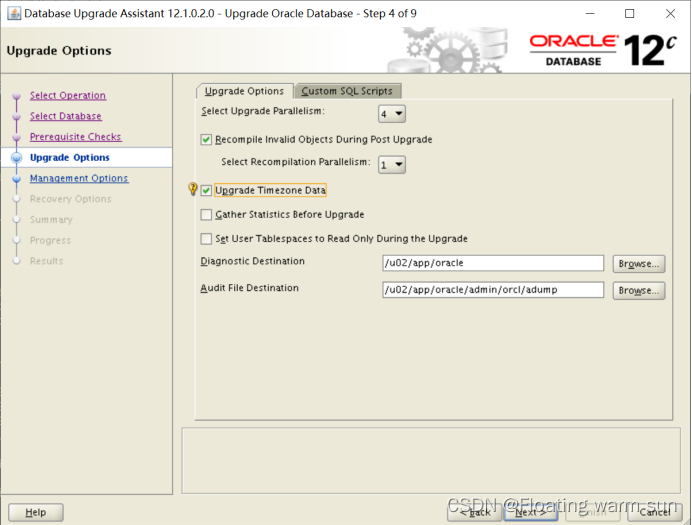Click the greyed-out Results step

(46, 261)
